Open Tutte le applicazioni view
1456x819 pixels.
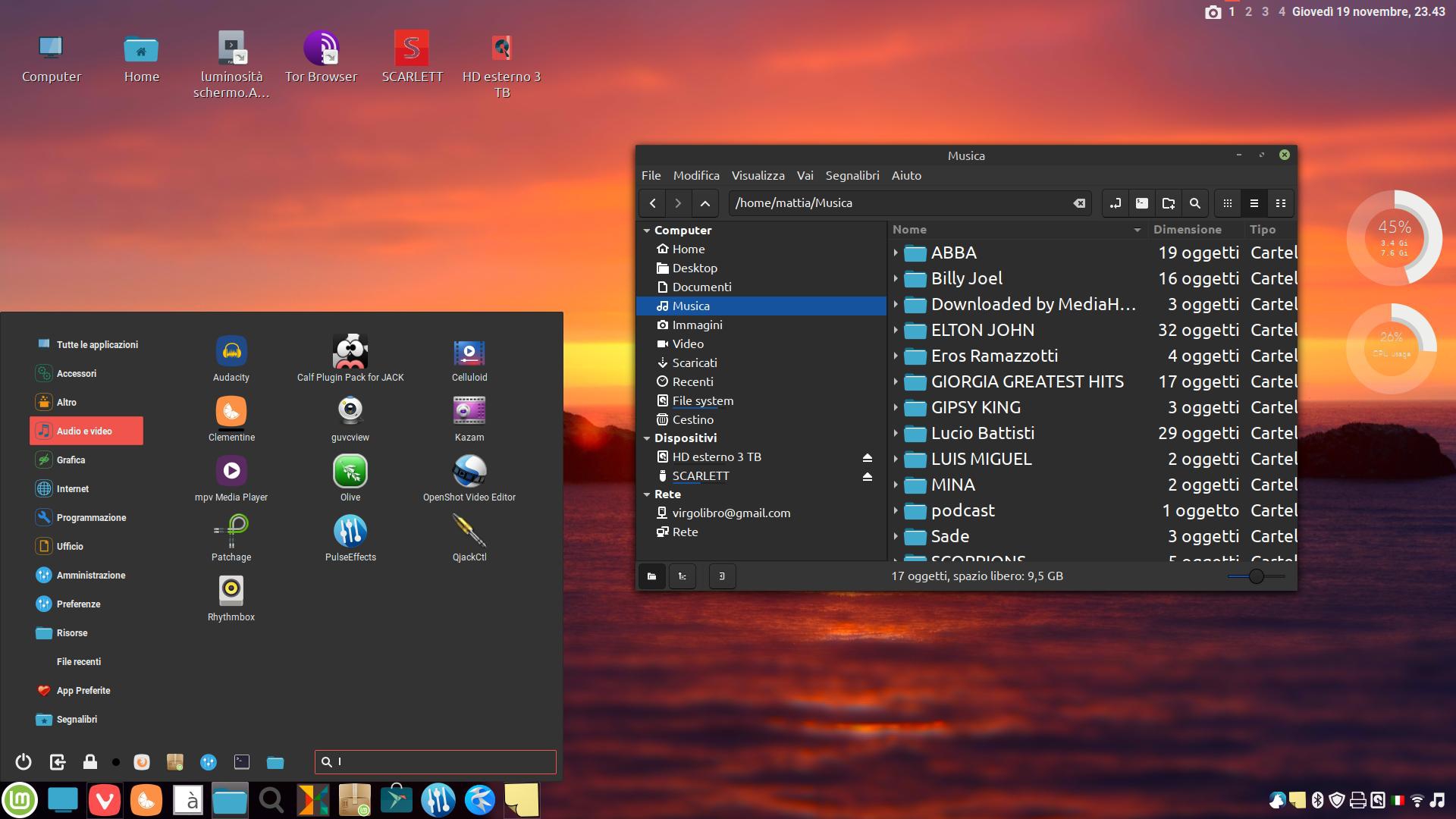[97, 343]
